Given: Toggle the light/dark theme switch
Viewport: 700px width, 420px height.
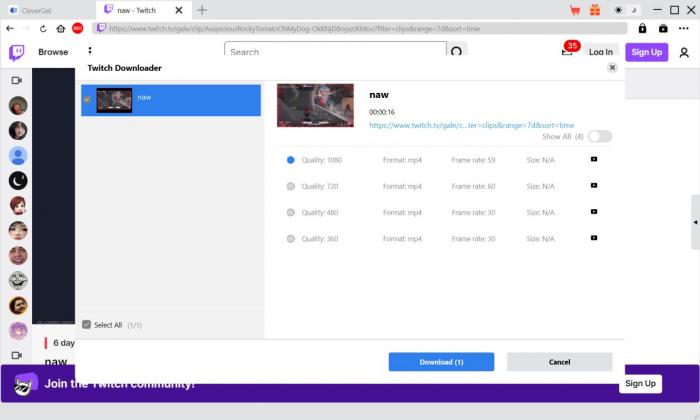Looking at the screenshot, I should [626, 10].
